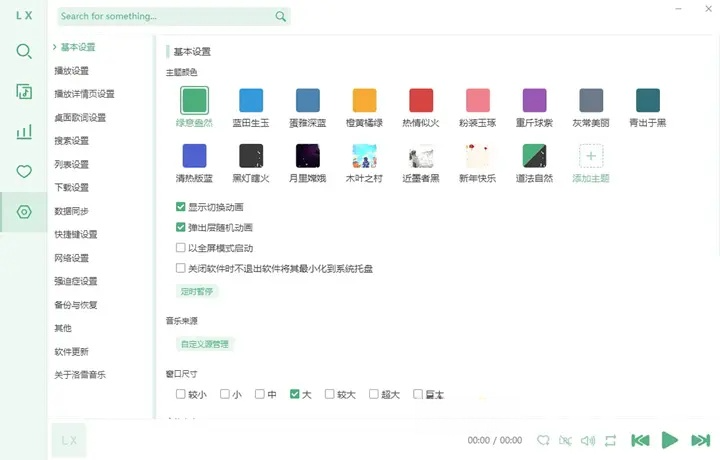Open the 软件更新 section
Screen dimensions: 720x460
72,352
